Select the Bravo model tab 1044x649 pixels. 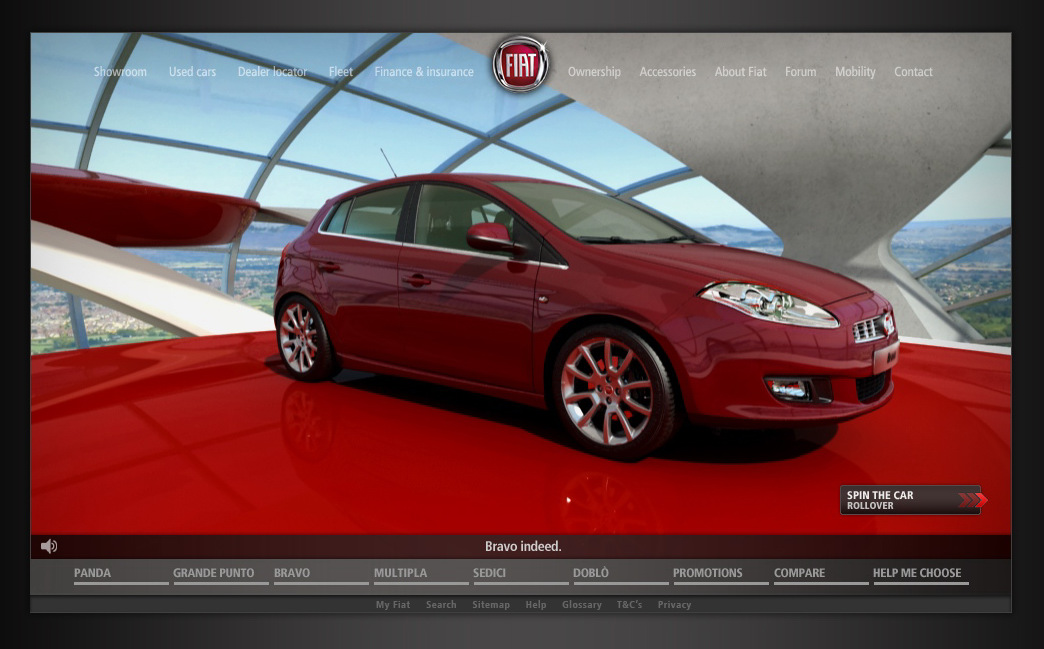click(321, 575)
